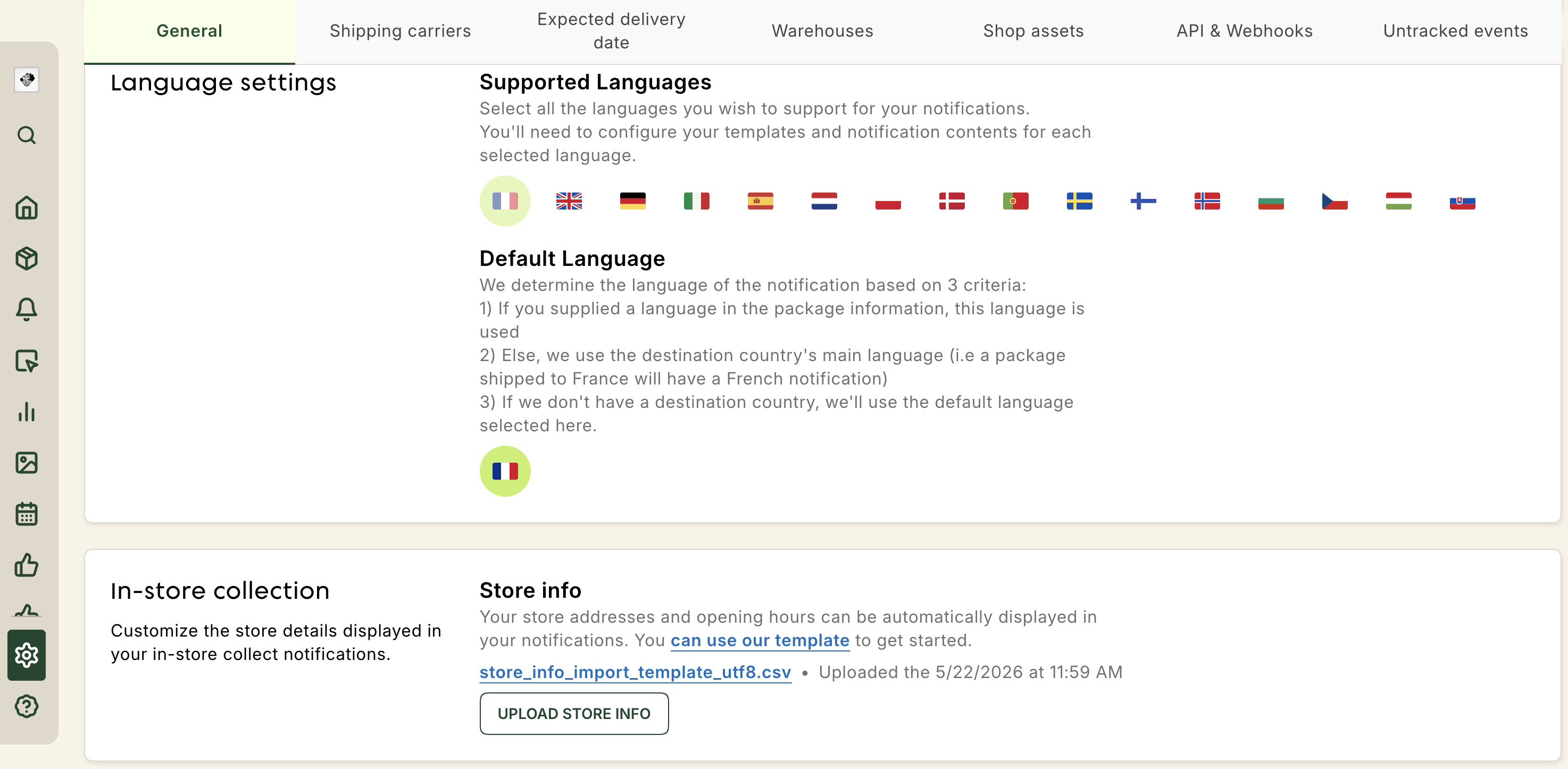1568x769 pixels.
Task: Open analytics bar chart icon
Action: (26, 412)
